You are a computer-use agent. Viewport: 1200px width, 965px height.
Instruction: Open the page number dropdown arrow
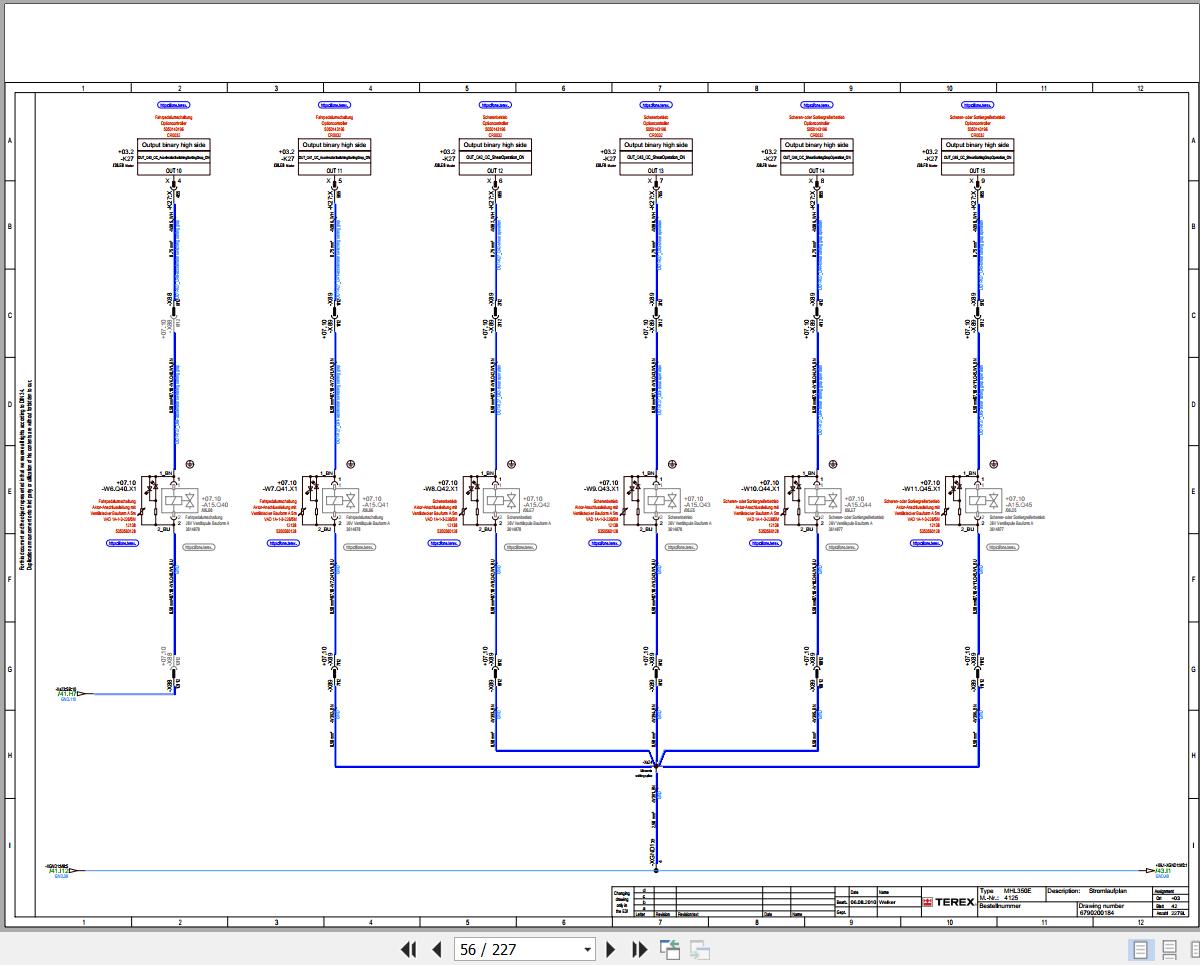click(x=588, y=950)
